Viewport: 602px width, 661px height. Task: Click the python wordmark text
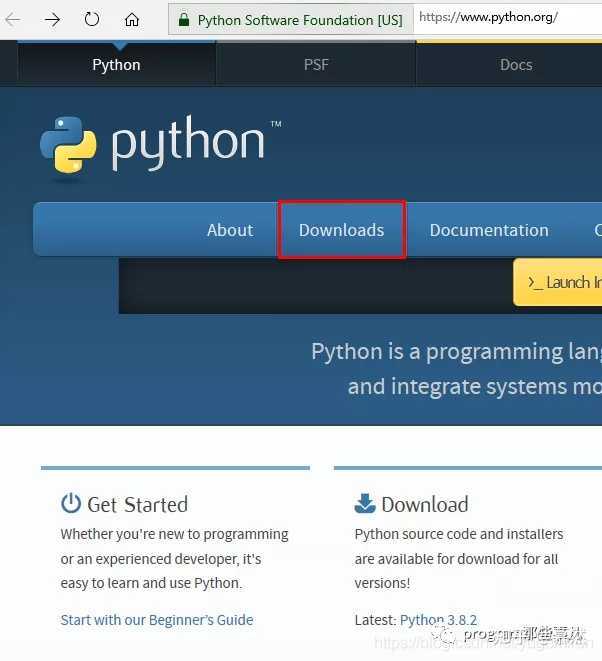(x=188, y=142)
